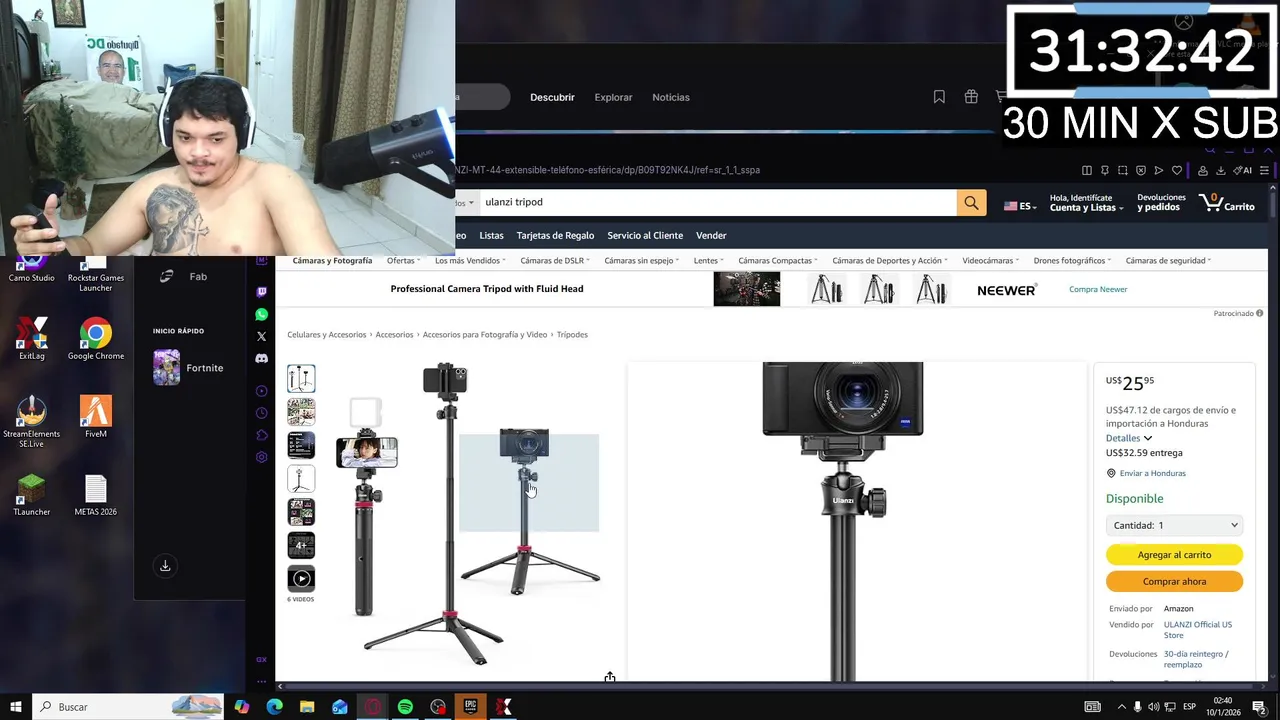Image resolution: width=1280 pixels, height=720 pixels.
Task: Open Tarjetas de Regalo nav item
Action: point(555,235)
